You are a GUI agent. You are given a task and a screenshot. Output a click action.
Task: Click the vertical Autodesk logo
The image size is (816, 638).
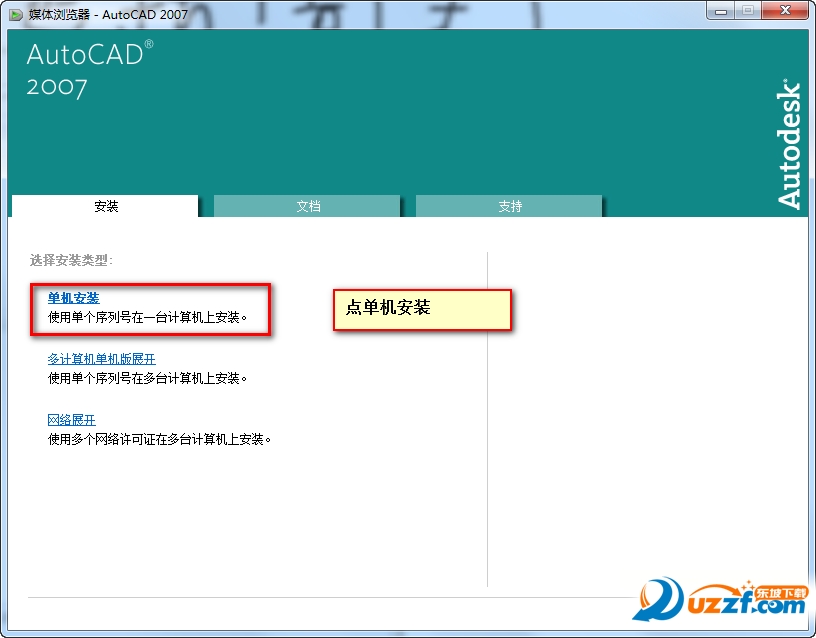tap(789, 144)
